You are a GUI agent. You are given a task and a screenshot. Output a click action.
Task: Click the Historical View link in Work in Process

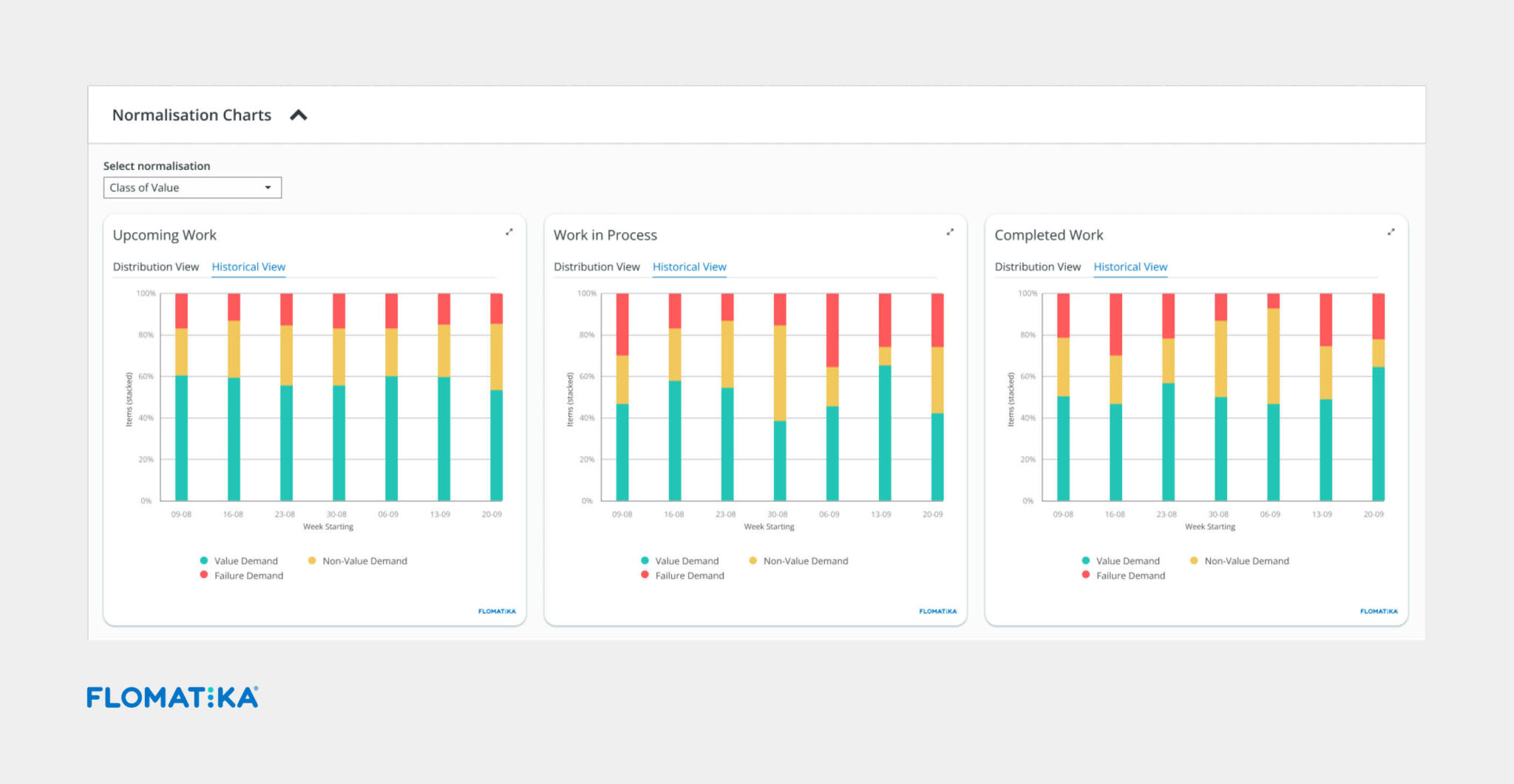point(689,267)
